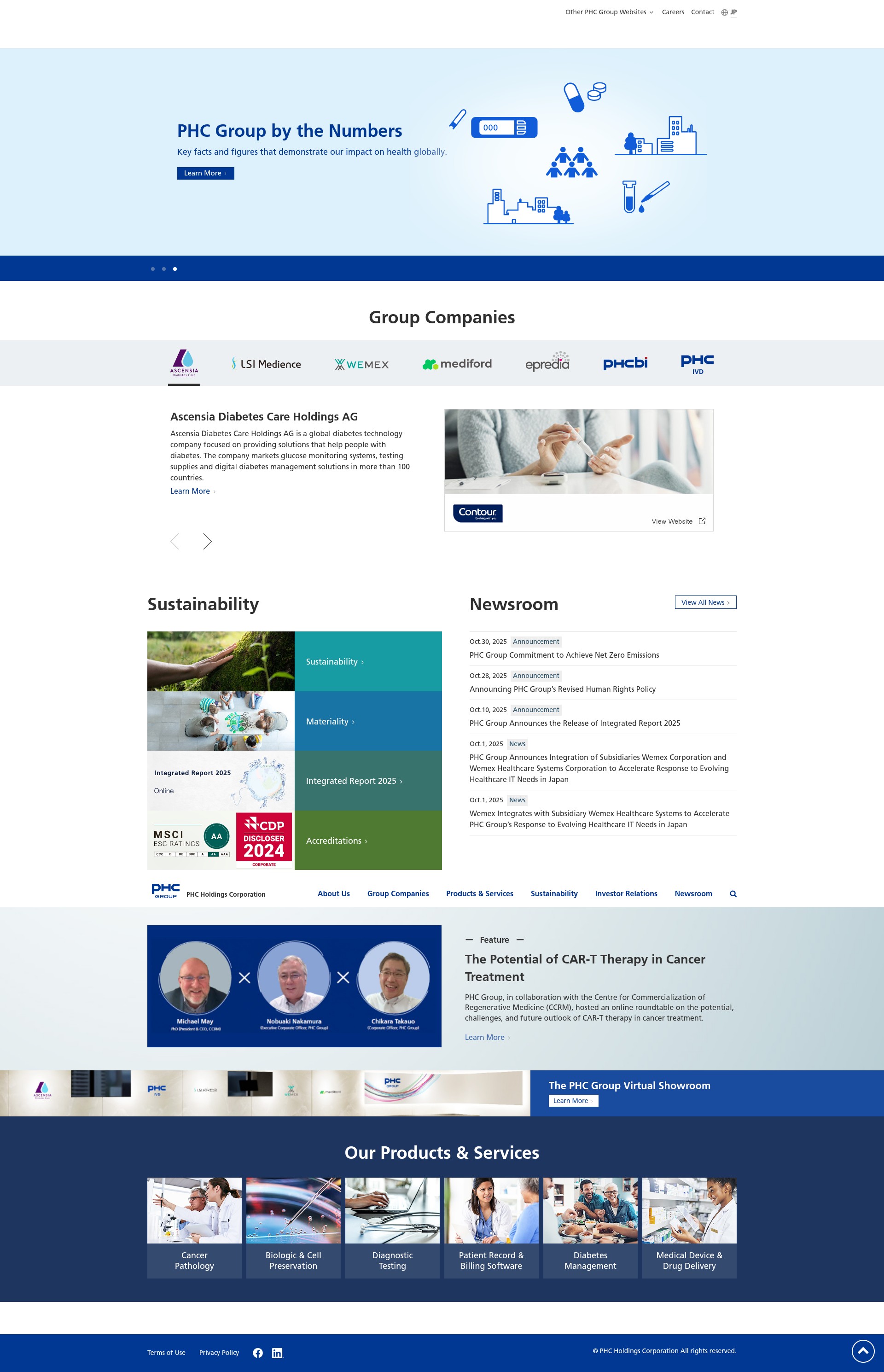Select the second hero carousel dot
The width and height of the screenshot is (884, 1372).
(x=163, y=269)
